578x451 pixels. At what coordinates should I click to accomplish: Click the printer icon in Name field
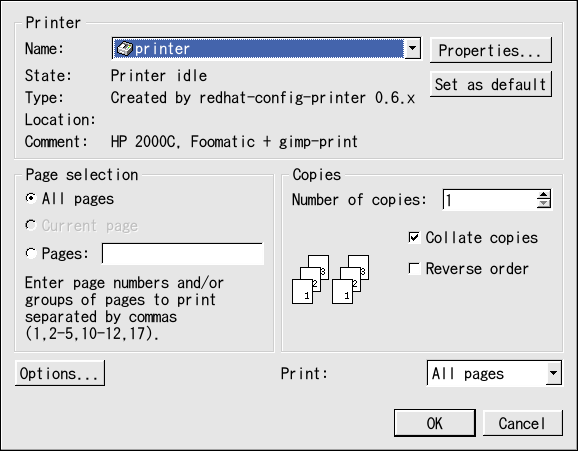[x=124, y=49]
